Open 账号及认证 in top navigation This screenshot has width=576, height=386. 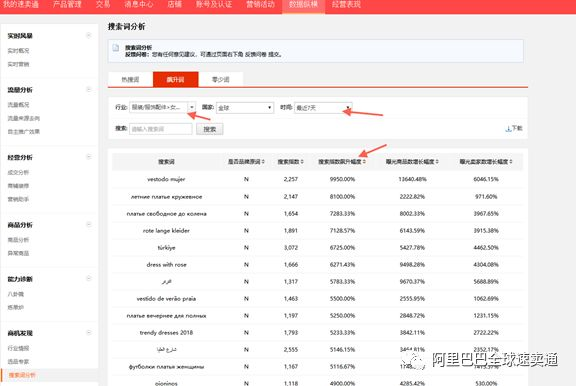point(214,4)
